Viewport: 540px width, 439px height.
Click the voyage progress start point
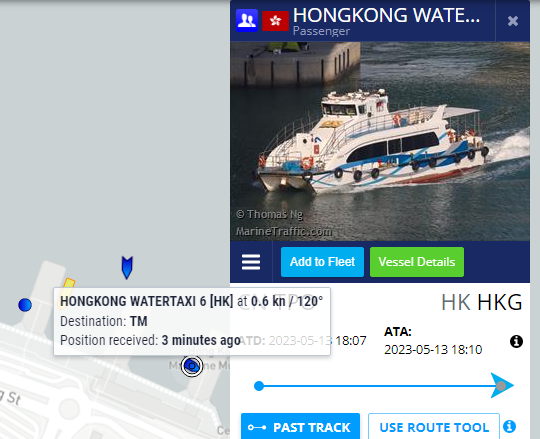click(x=259, y=386)
